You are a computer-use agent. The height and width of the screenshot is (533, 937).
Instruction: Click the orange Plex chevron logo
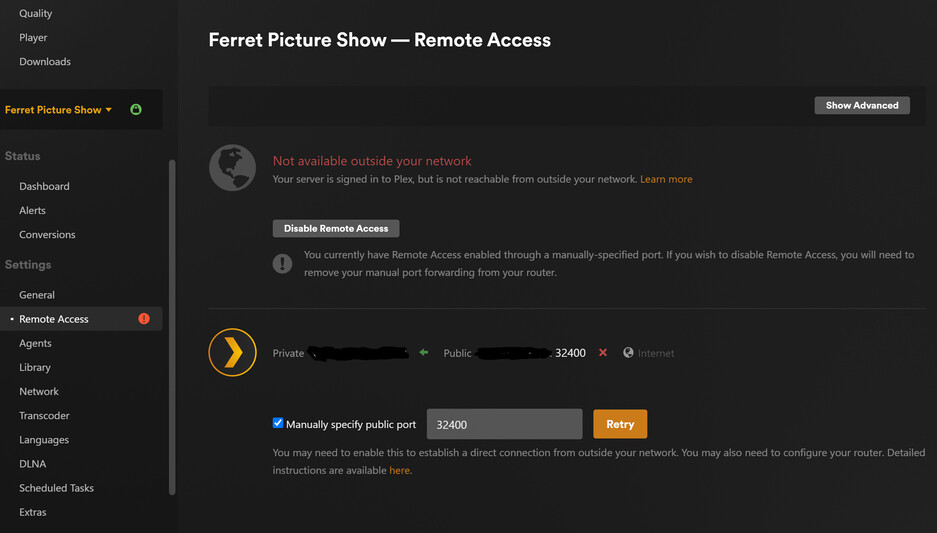pyautogui.click(x=232, y=353)
